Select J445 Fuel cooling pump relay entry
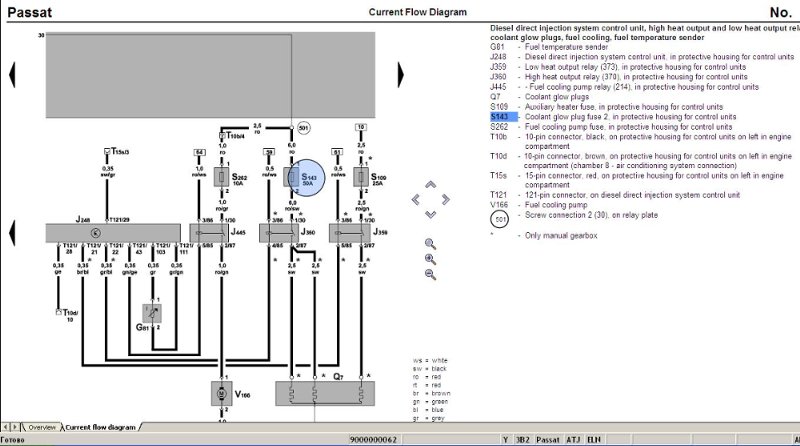 coord(624,87)
